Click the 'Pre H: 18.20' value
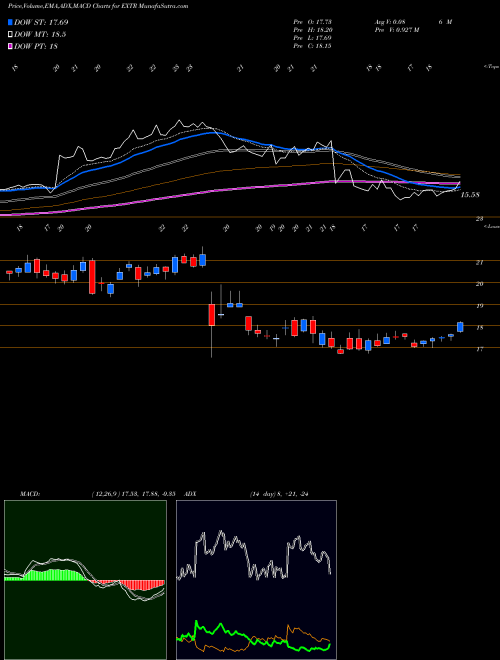The width and height of the screenshot is (500, 660). click(313, 30)
